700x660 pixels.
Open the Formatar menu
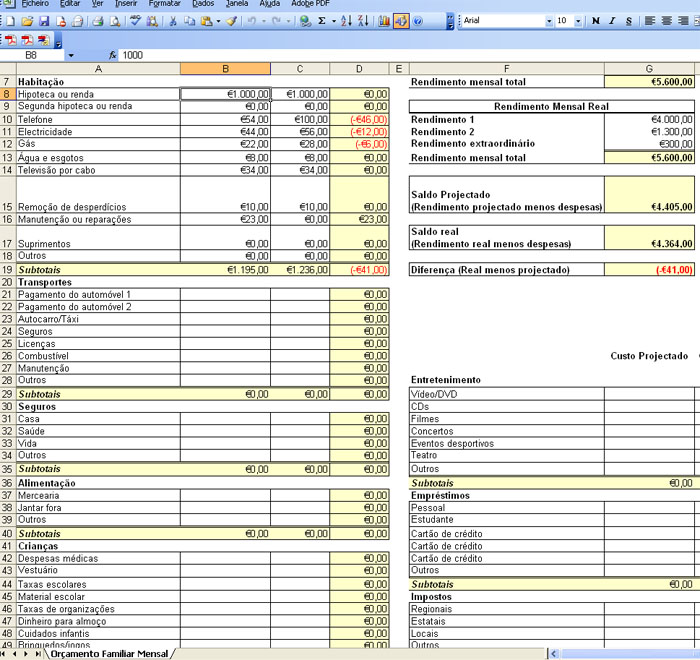[x=164, y=4]
